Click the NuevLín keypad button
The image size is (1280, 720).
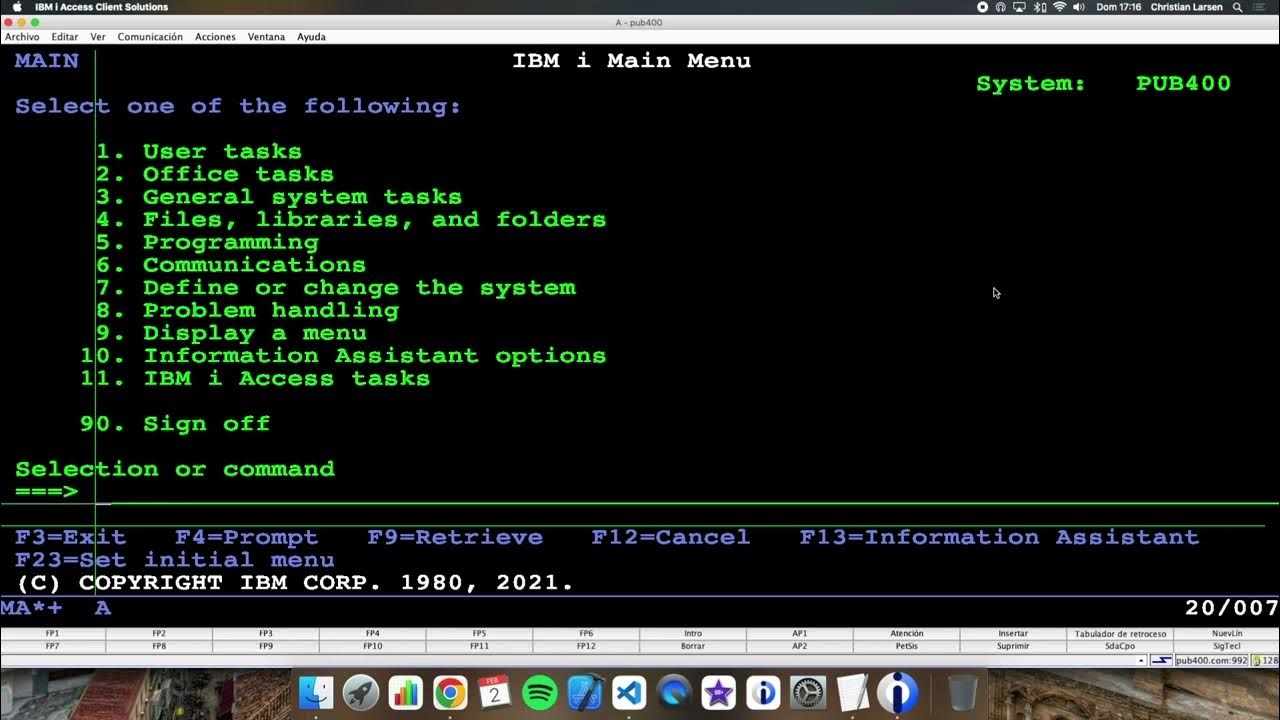(1227, 634)
